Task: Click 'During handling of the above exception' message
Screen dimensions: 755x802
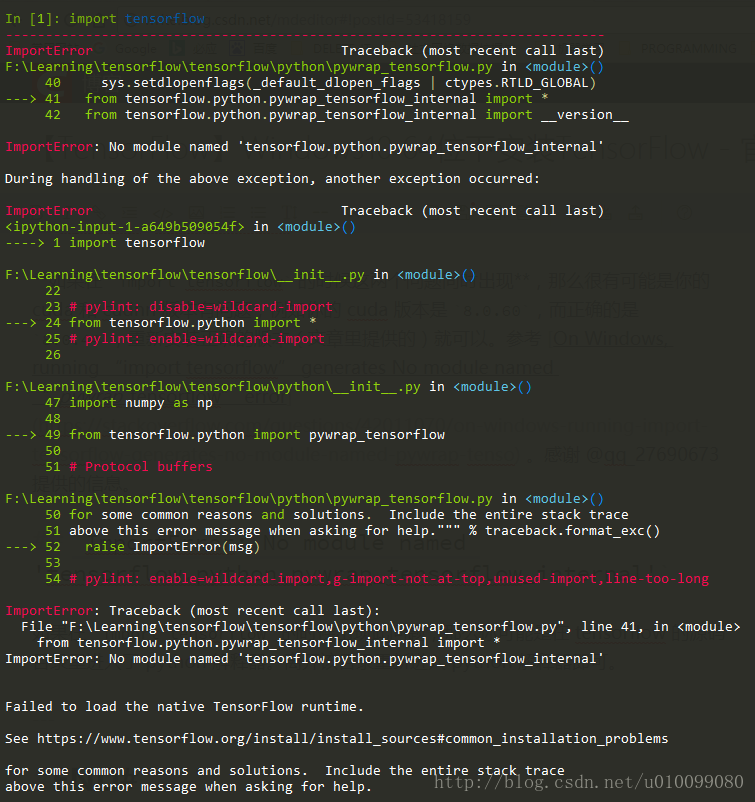Action: tap(272, 179)
